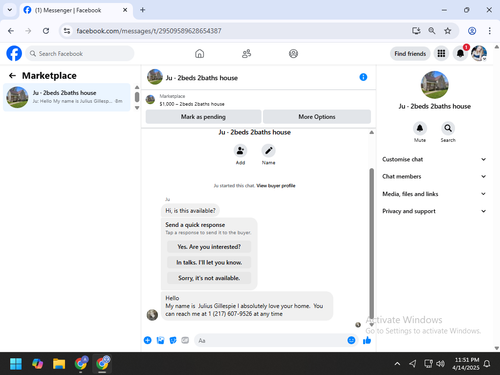Send a thumbs up like

tap(367, 340)
